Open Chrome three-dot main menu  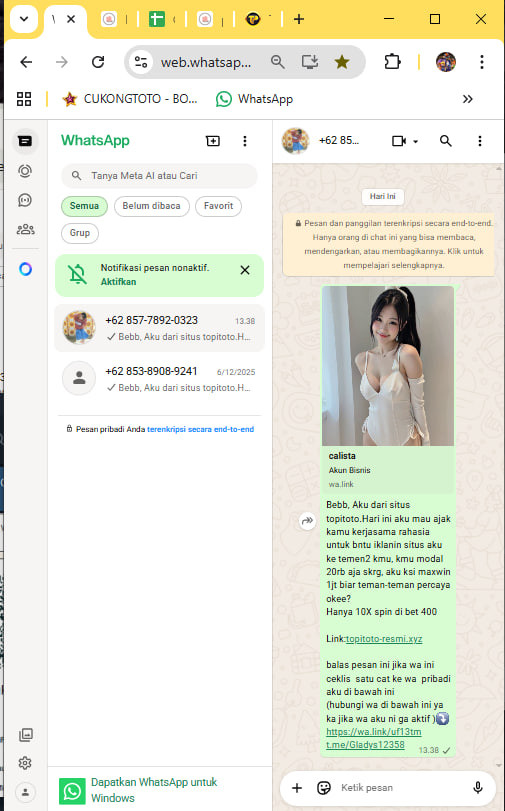(x=482, y=62)
